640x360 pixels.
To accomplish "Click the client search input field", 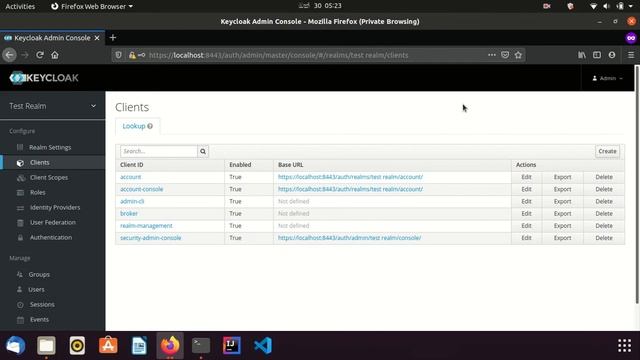I will pos(159,151).
